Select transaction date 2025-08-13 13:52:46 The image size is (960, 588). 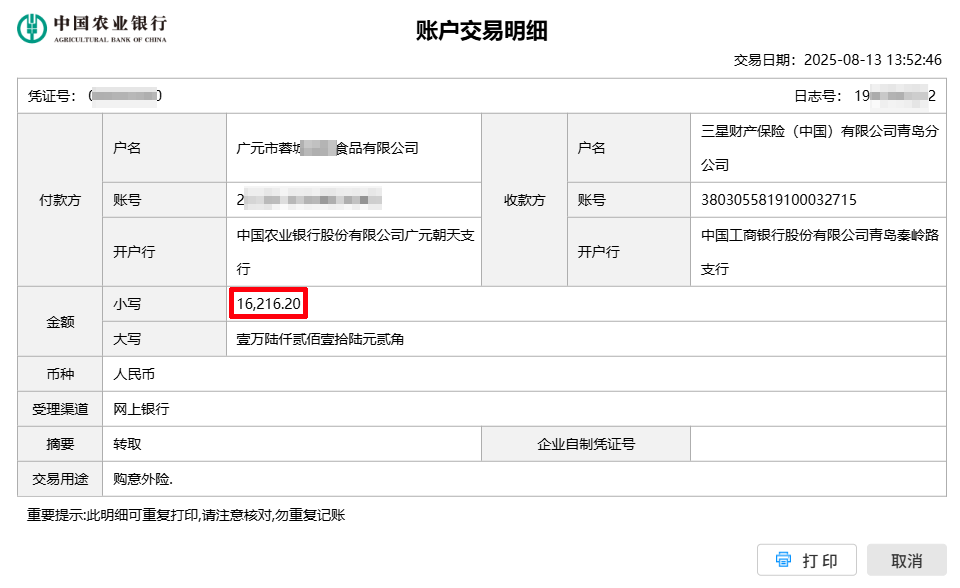coord(872,59)
